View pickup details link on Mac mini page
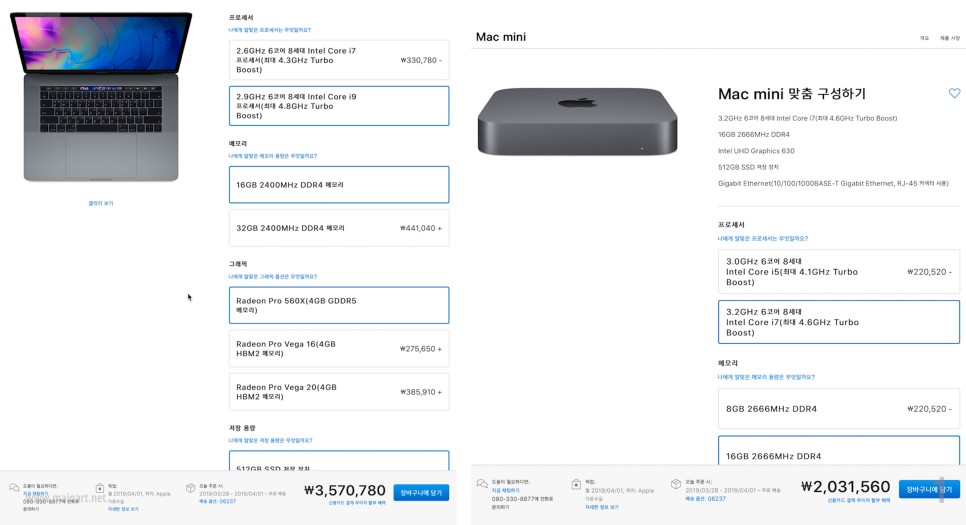The height and width of the screenshot is (525, 966). (601, 507)
